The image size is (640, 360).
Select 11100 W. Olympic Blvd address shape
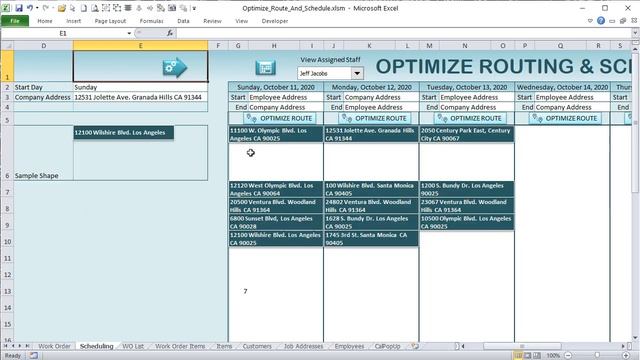[276, 134]
